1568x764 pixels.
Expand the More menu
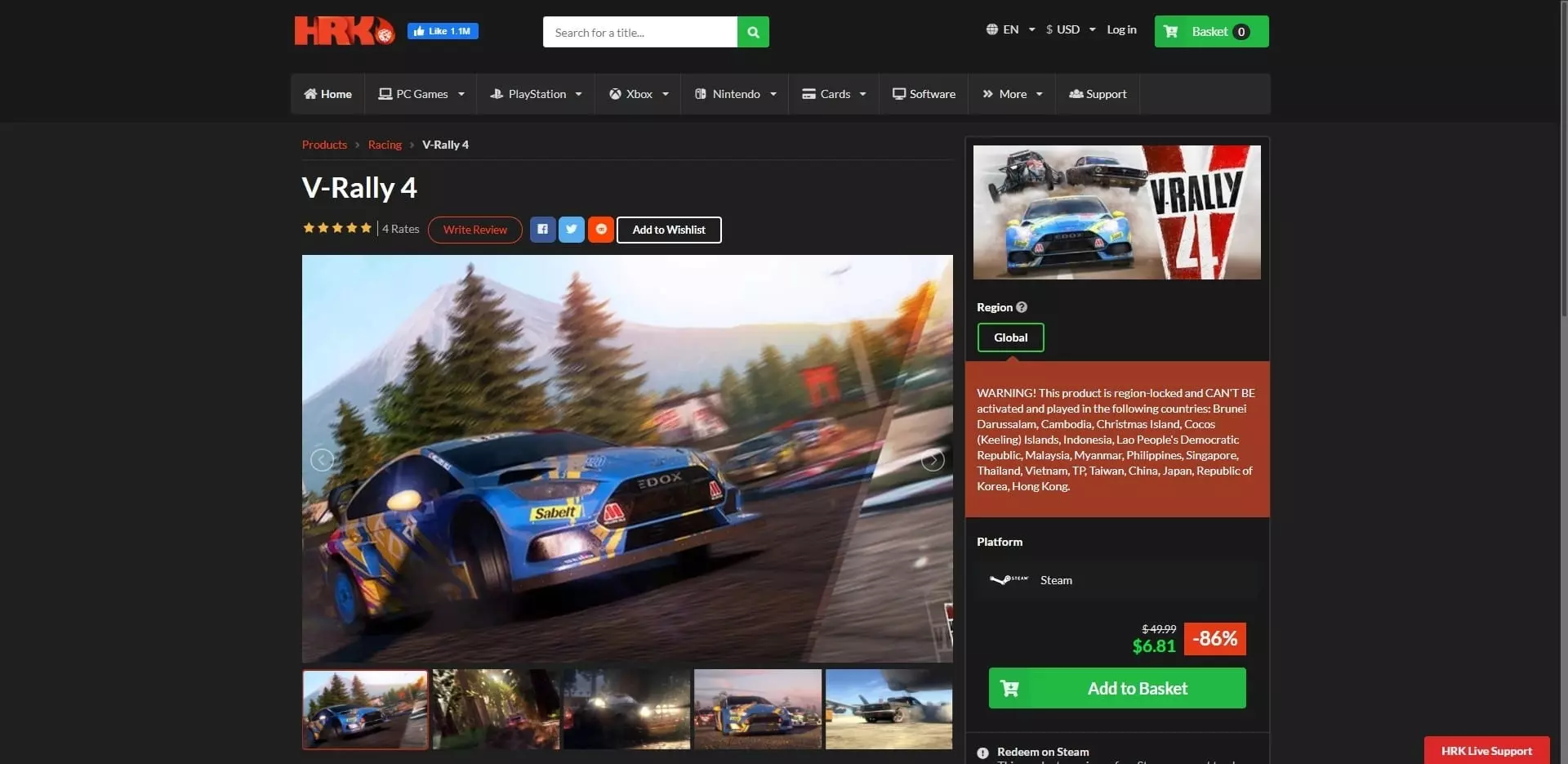click(x=1013, y=94)
